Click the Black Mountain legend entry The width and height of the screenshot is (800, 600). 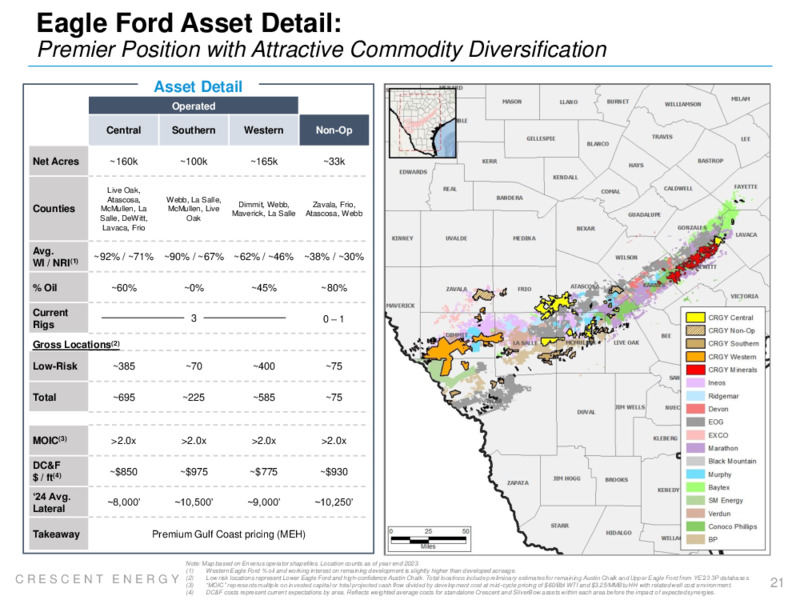(721, 461)
